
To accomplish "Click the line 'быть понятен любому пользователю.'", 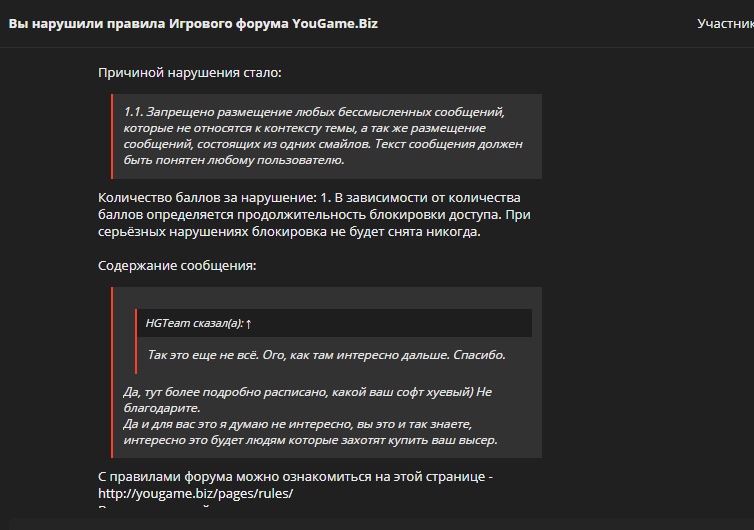I will [x=234, y=160].
